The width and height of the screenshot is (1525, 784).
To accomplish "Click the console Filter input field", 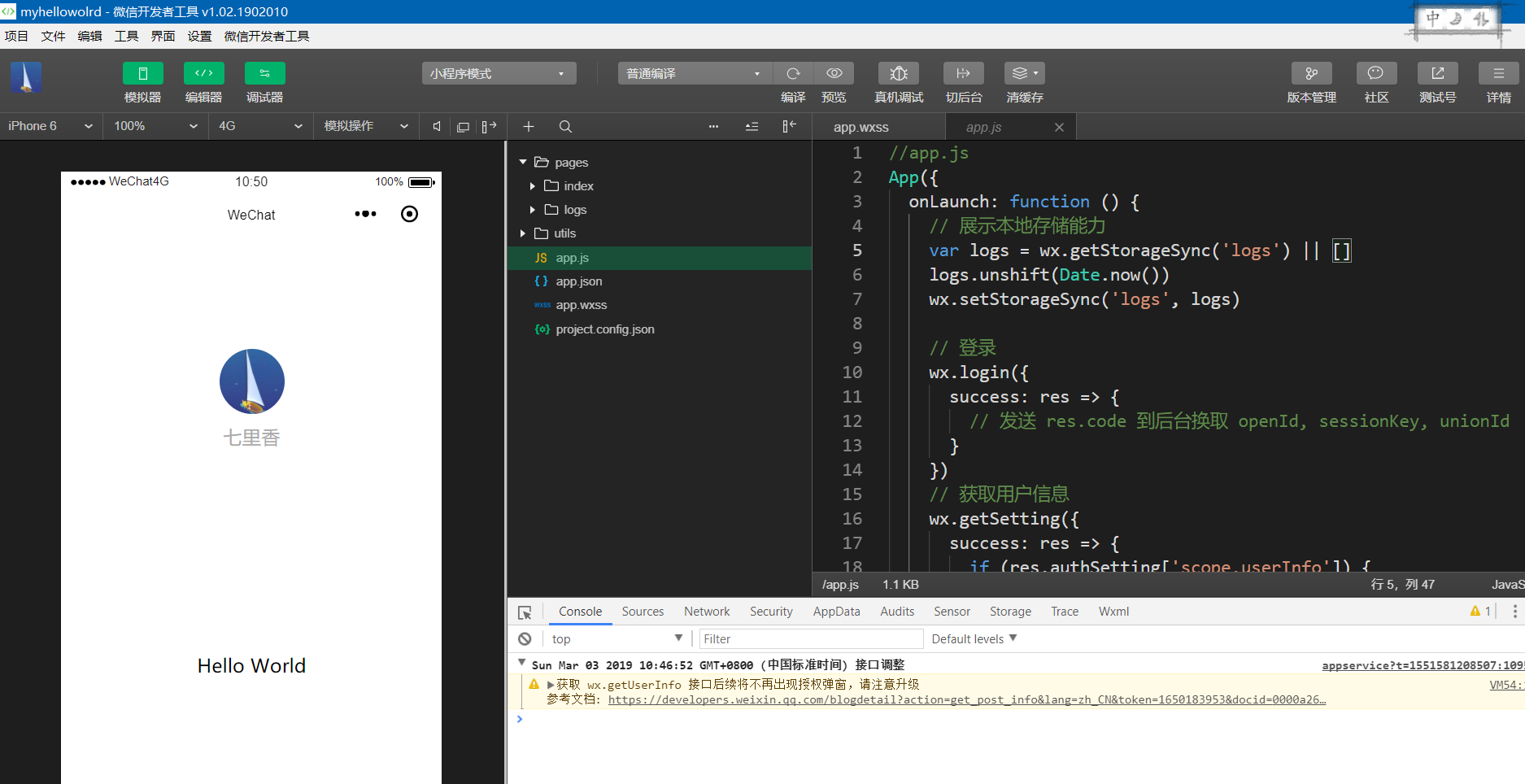I will [x=811, y=639].
